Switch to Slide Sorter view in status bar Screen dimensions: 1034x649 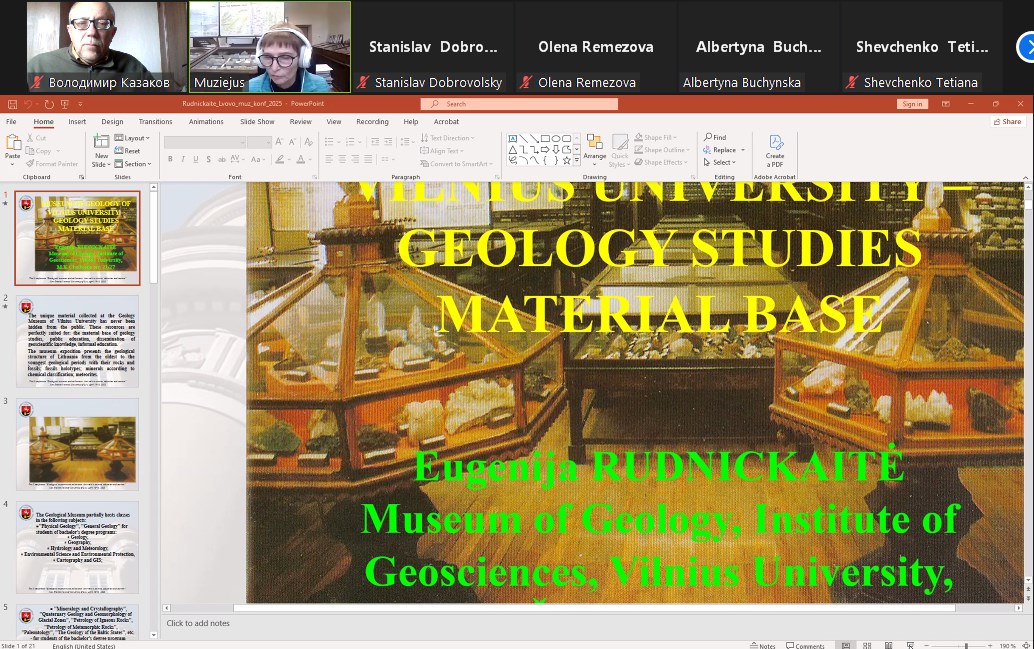[x=867, y=645]
